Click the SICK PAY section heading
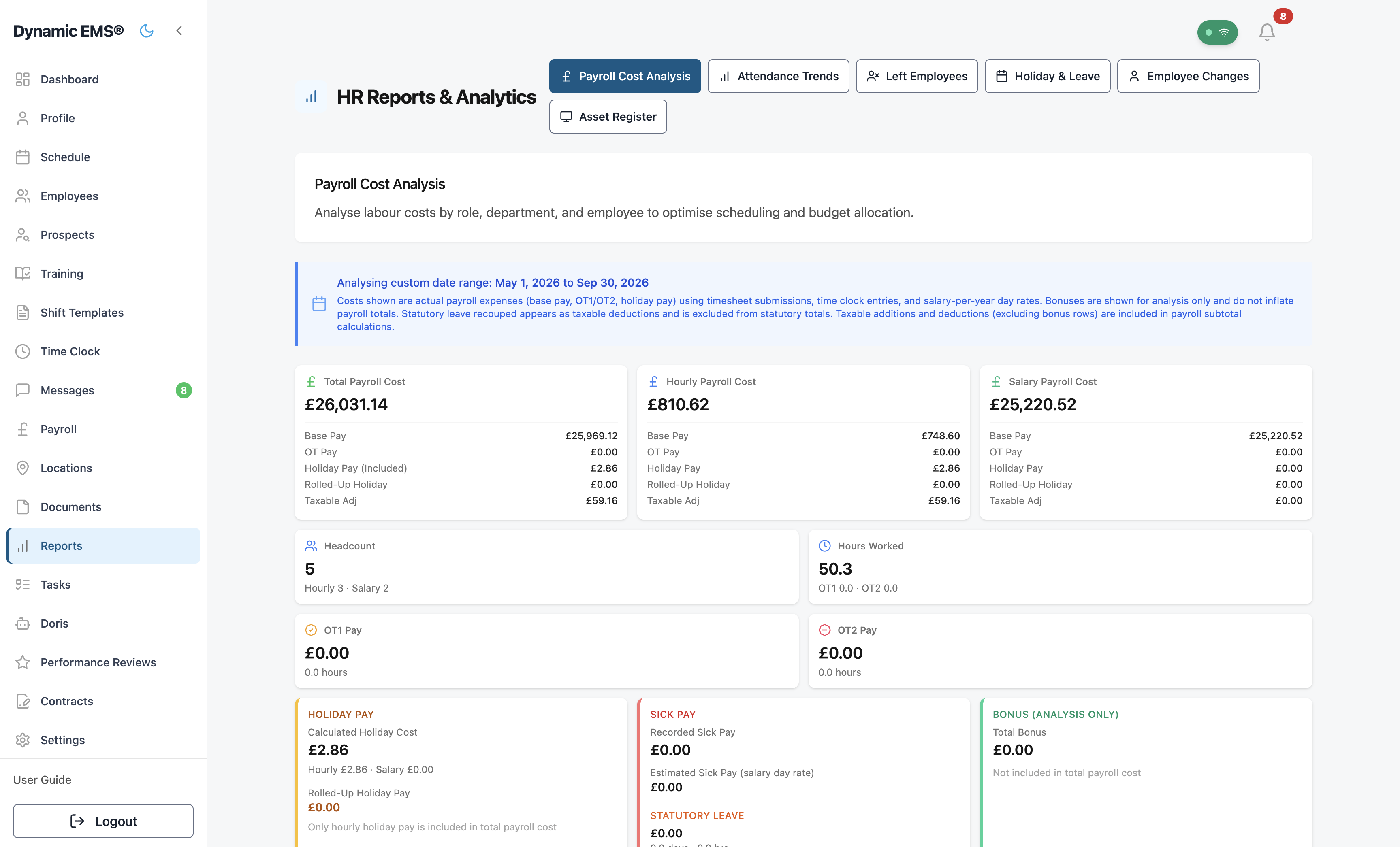The height and width of the screenshot is (847, 1400). pos(673,715)
